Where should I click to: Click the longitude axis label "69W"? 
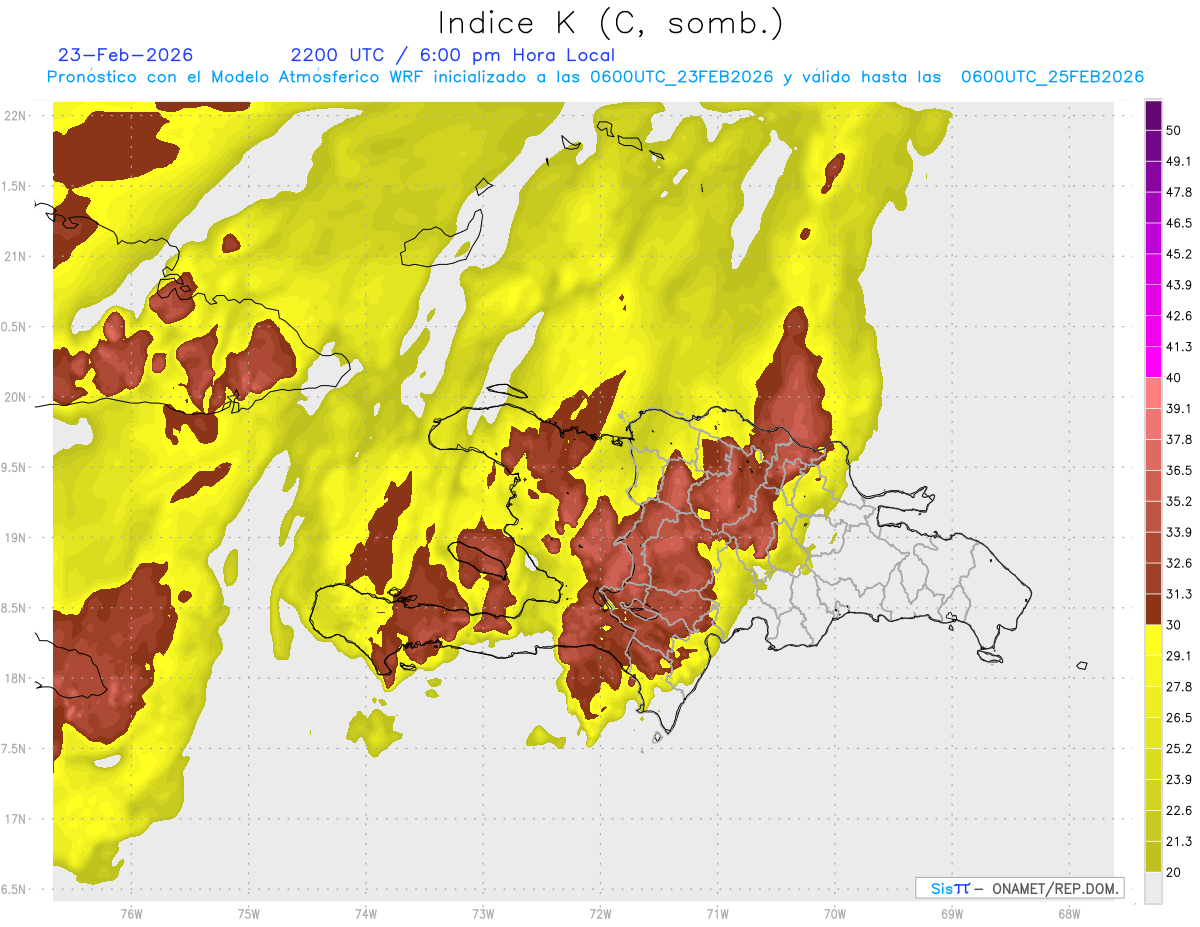click(x=952, y=913)
